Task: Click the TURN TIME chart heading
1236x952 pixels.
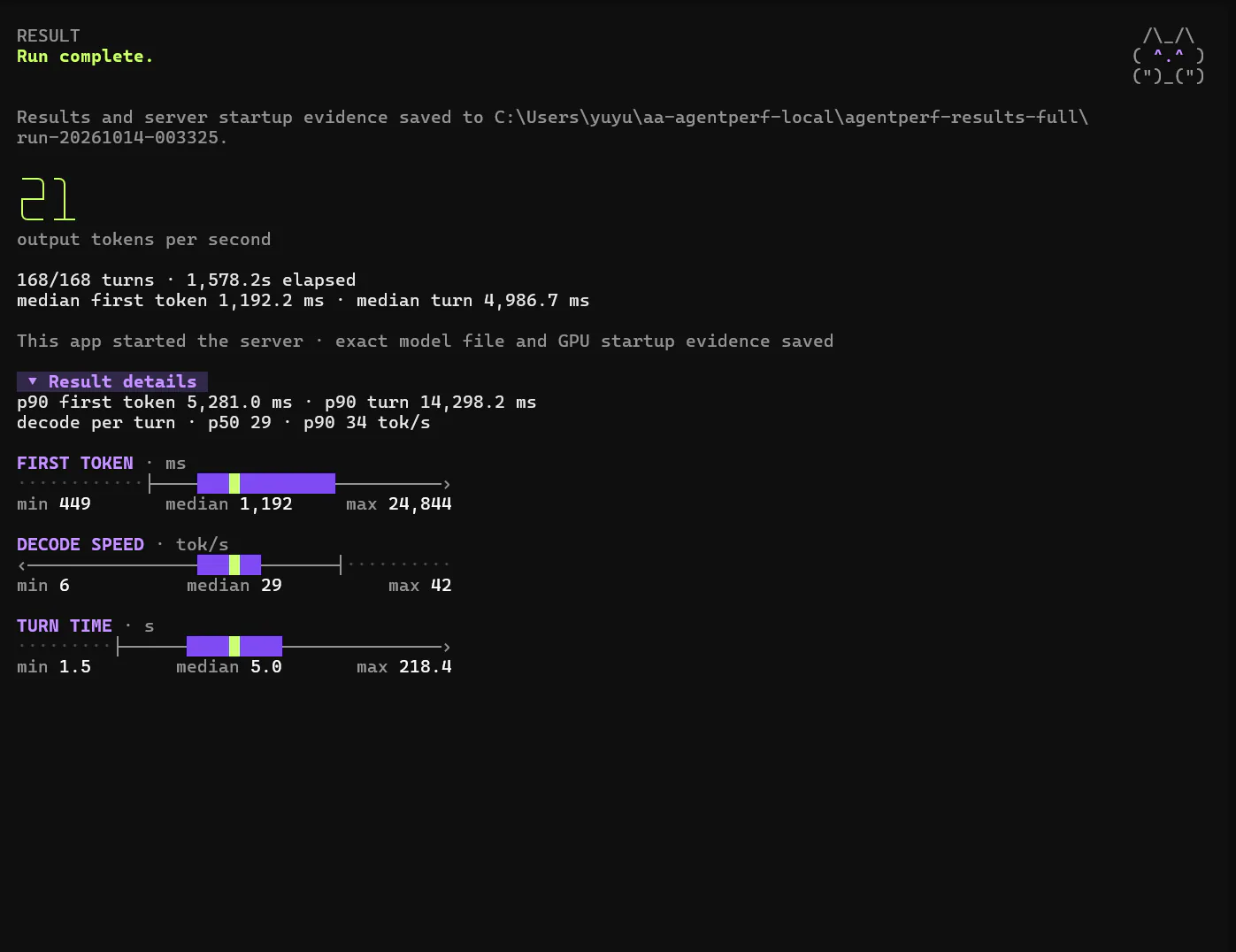Action: pos(65,626)
